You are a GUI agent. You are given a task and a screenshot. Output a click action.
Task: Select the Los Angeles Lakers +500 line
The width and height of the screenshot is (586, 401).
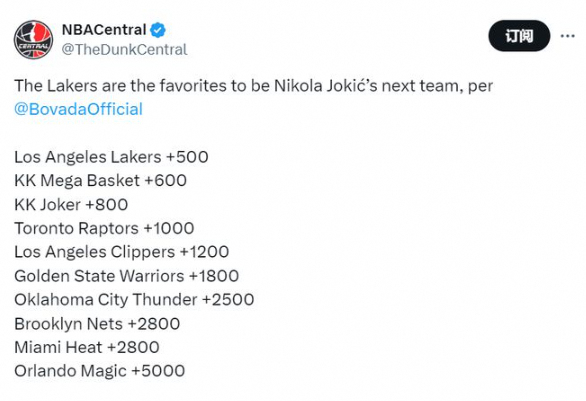click(x=111, y=157)
